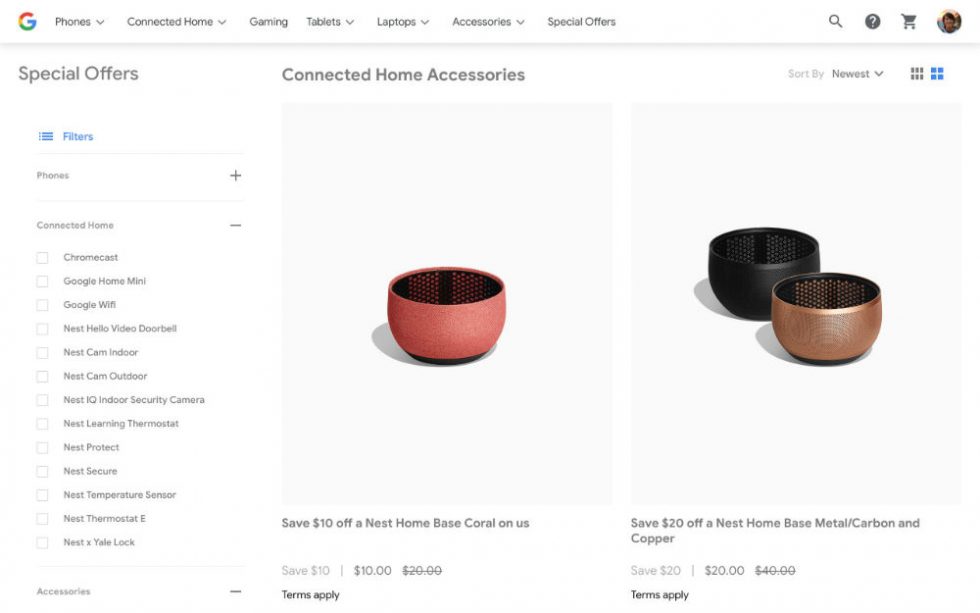Image resolution: width=980 pixels, height=613 pixels.
Task: Expand the Laptops navigation dropdown
Action: [403, 22]
